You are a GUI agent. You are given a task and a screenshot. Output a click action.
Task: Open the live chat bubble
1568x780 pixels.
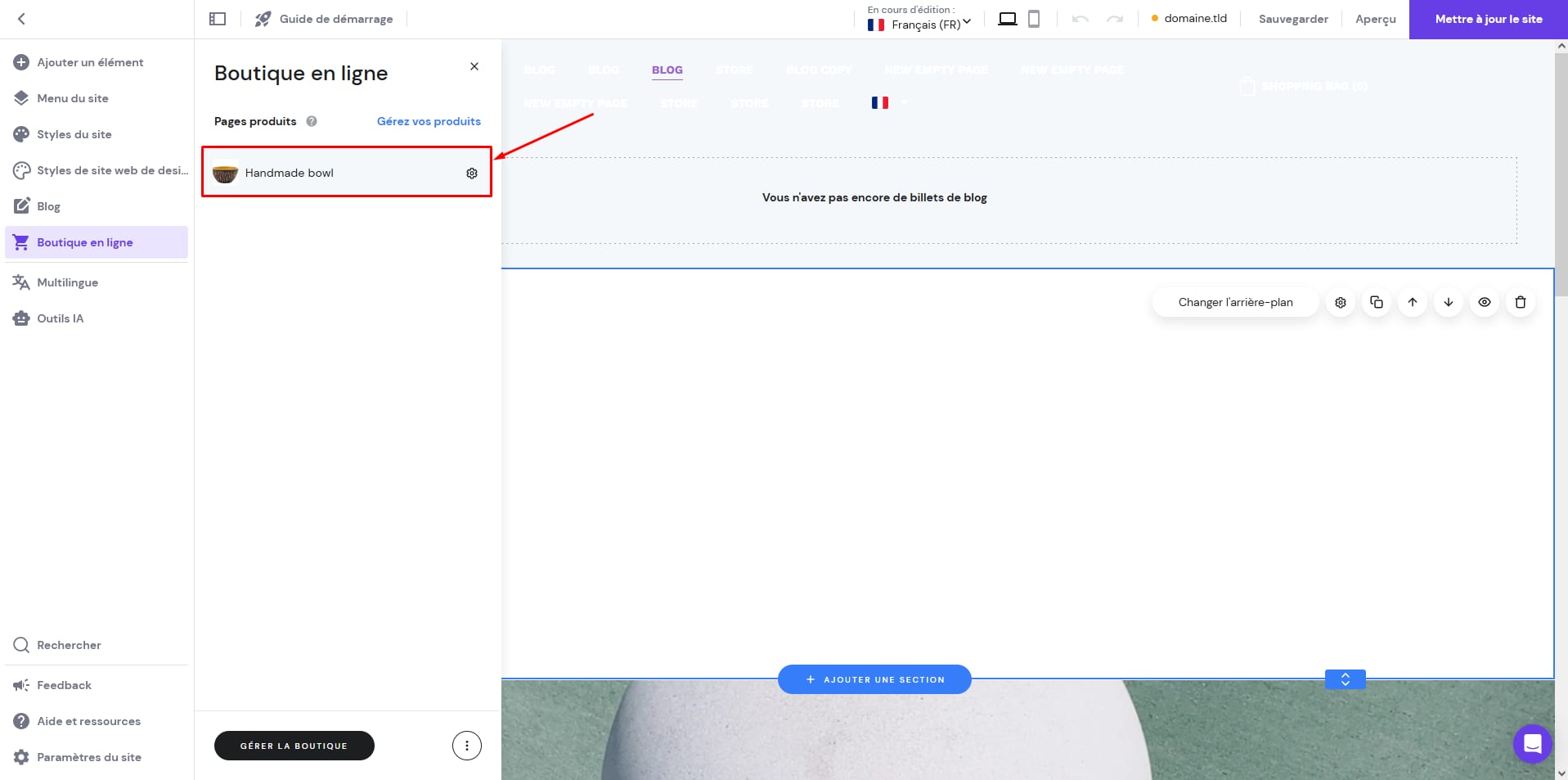[1532, 744]
